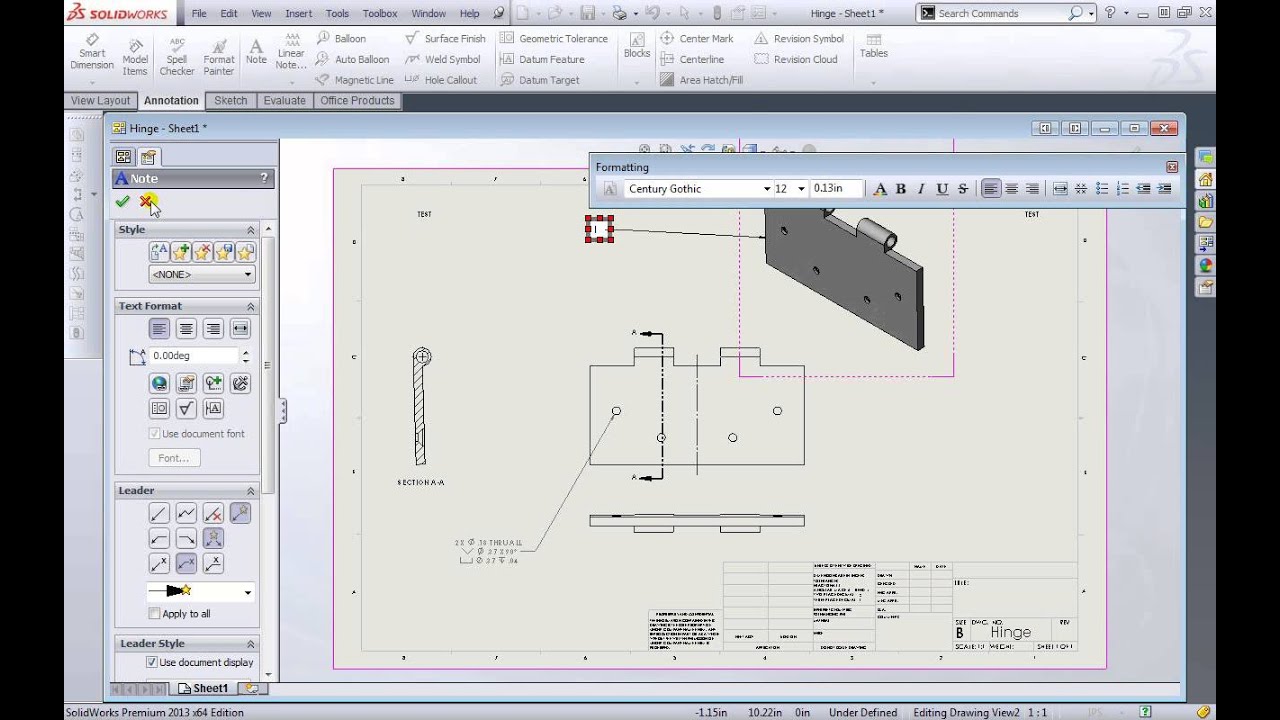Add a Datum Feature

(x=541, y=59)
